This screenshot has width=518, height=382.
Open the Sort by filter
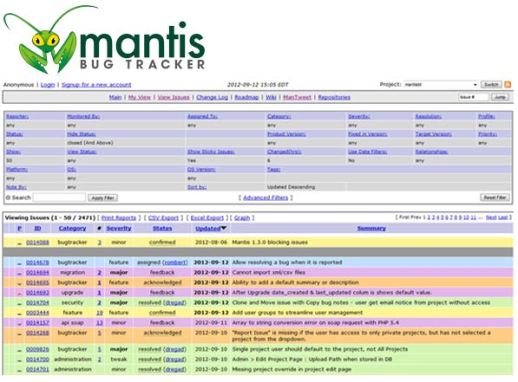[197, 187]
